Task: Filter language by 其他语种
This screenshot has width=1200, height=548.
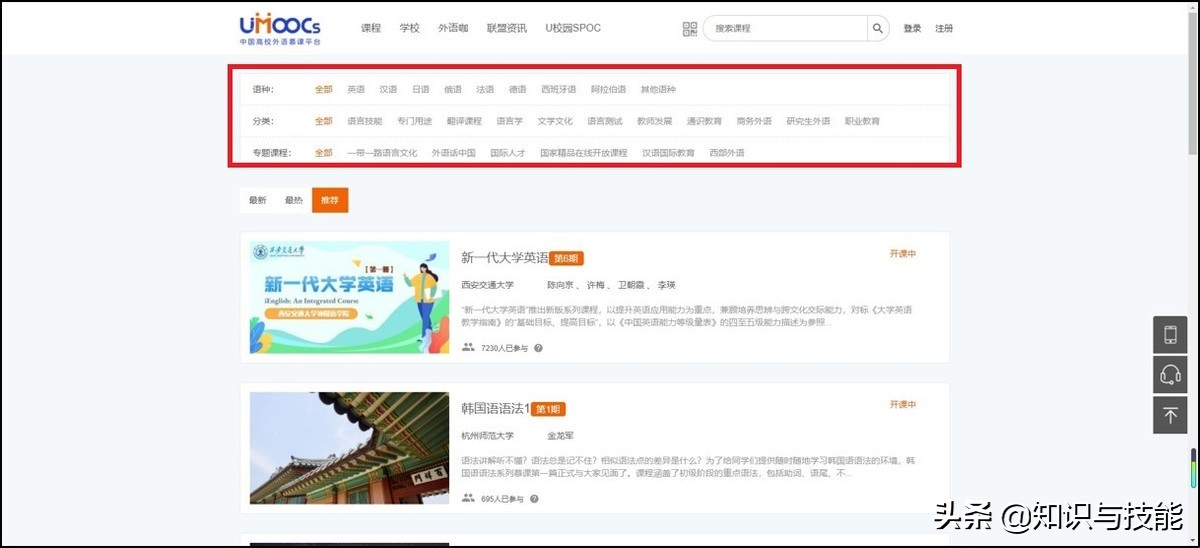Action: click(x=658, y=90)
